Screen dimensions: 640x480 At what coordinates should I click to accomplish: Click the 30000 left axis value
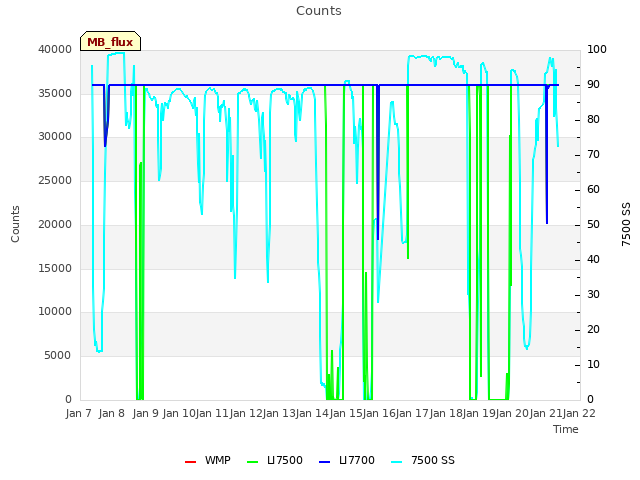55,136
